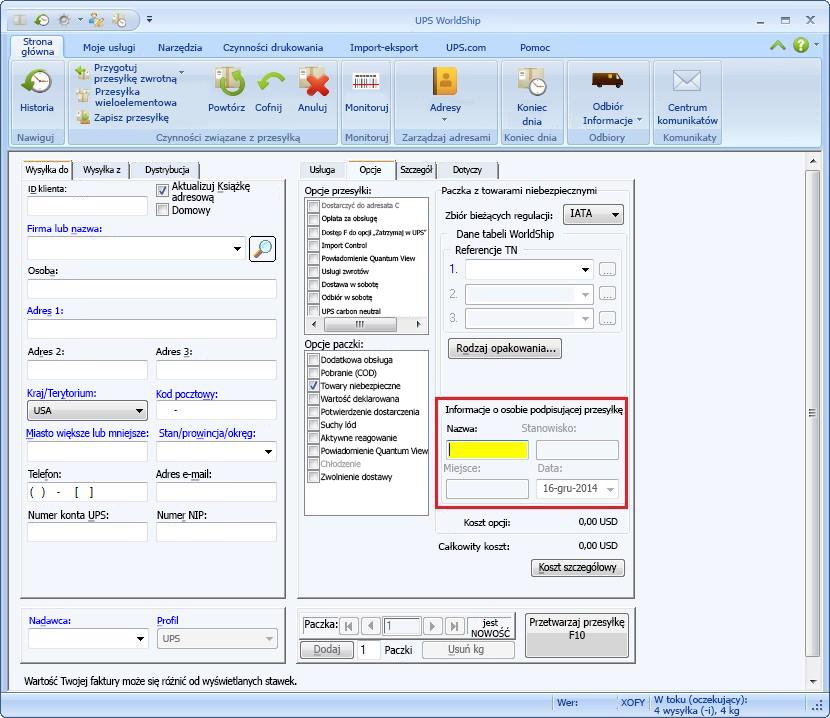
Task: Expand Odbiór Informacje dropdown arrow
Action: (x=639, y=120)
